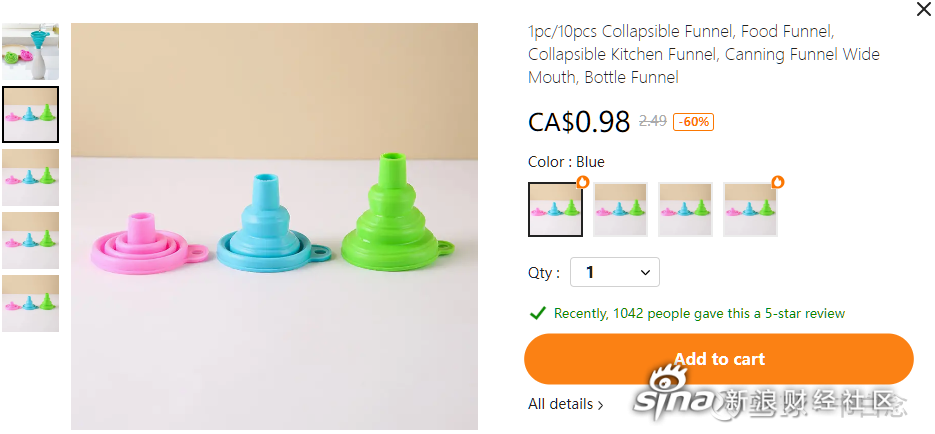
Task: Click the -60% discount badge
Action: click(x=693, y=122)
